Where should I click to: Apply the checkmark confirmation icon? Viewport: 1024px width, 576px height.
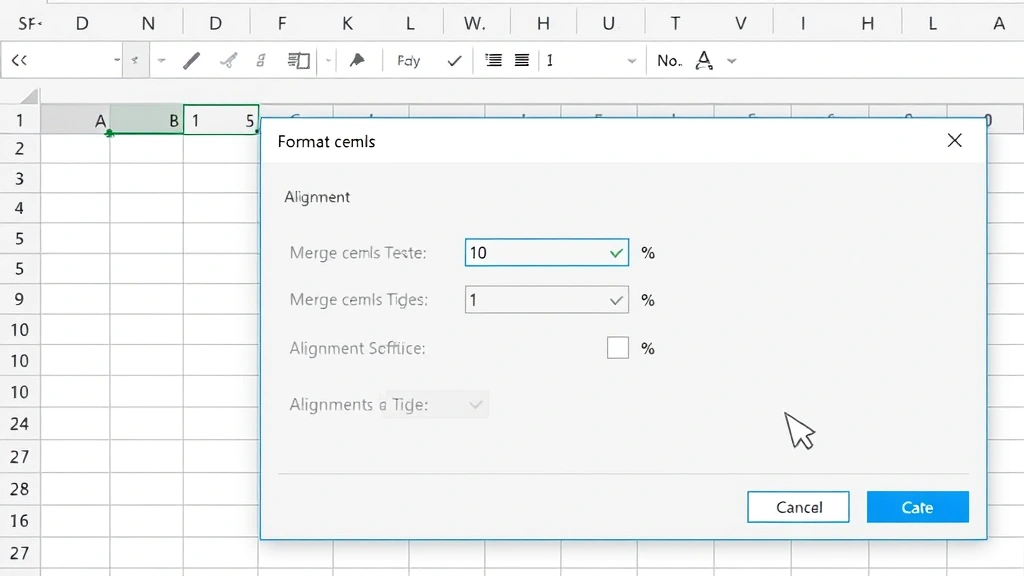(x=453, y=60)
